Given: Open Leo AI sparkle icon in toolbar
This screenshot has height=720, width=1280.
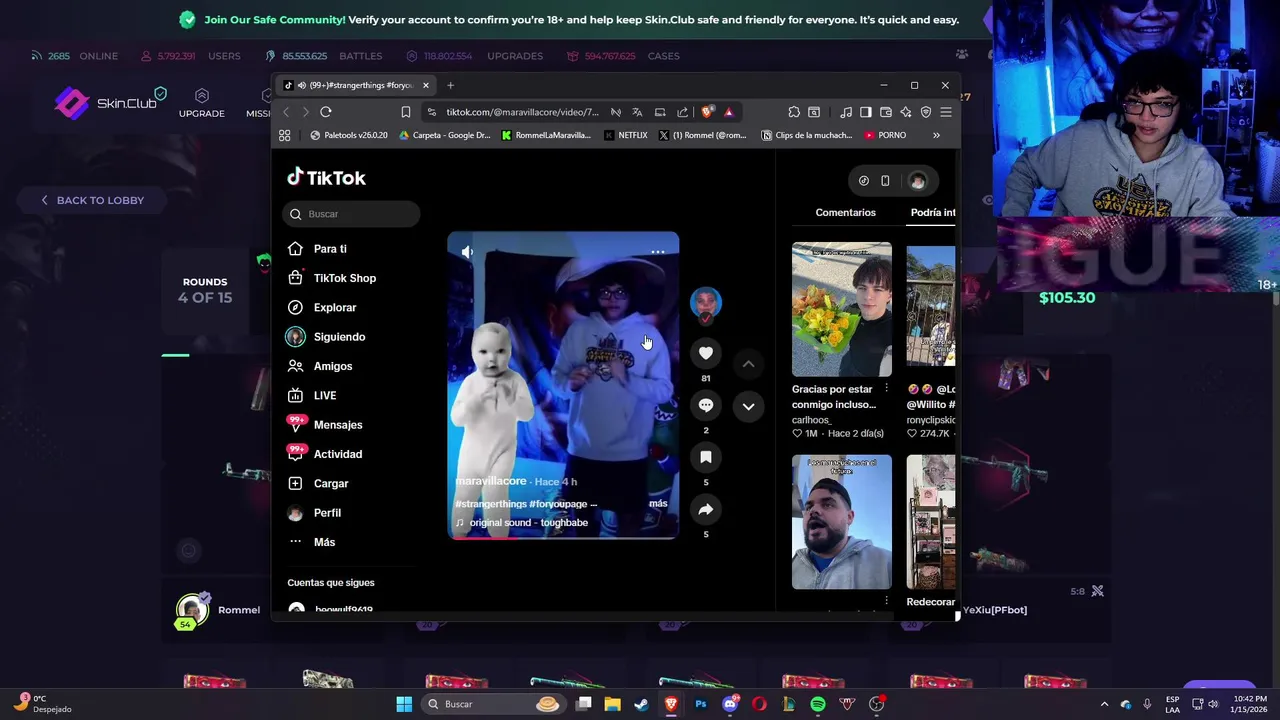Looking at the screenshot, I should pyautogui.click(x=906, y=112).
